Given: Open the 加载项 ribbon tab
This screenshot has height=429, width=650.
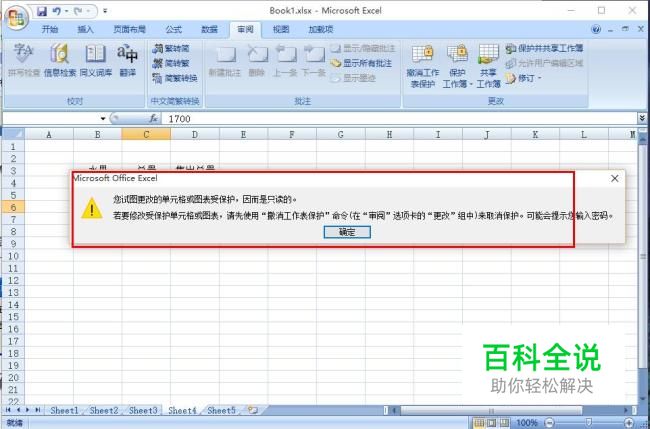Looking at the screenshot, I should coord(320,29).
